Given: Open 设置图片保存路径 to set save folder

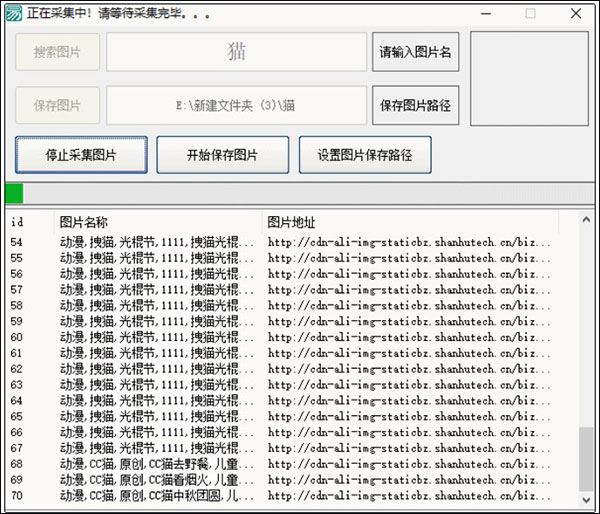Looking at the screenshot, I should [x=365, y=155].
